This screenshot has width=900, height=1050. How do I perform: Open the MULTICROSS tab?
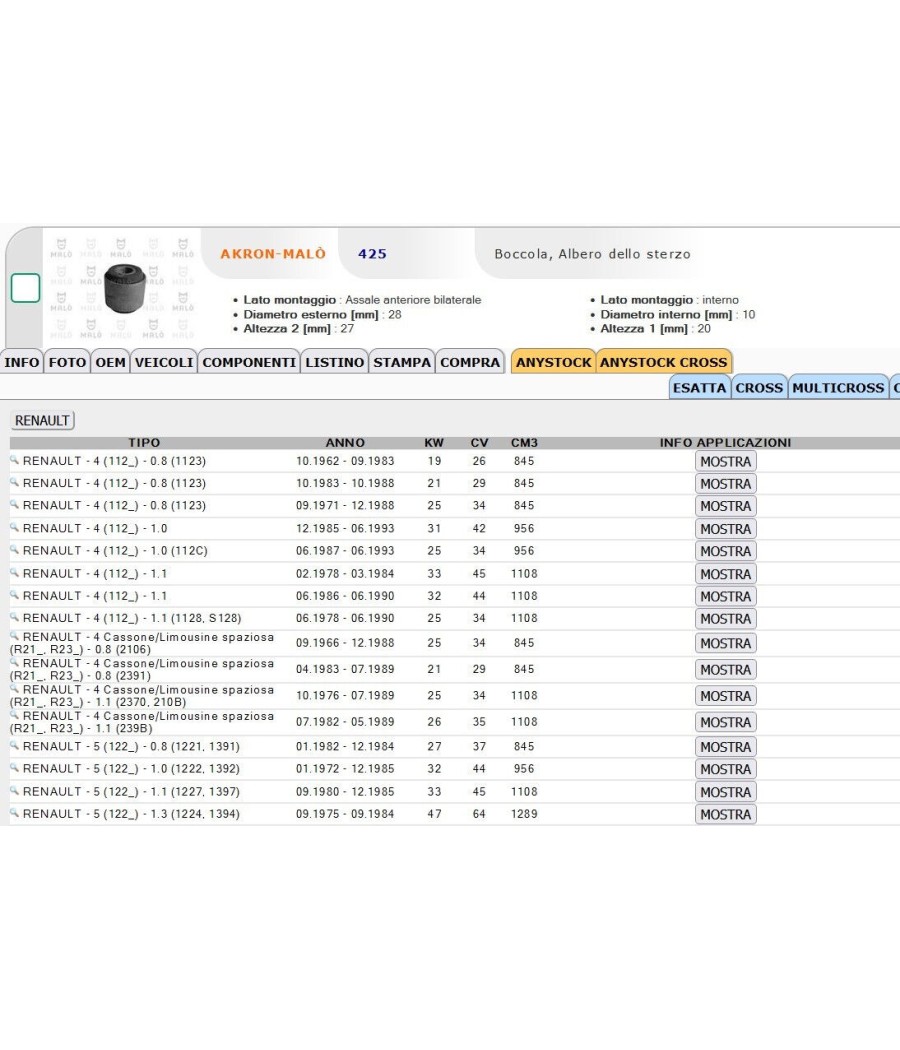(x=838, y=388)
